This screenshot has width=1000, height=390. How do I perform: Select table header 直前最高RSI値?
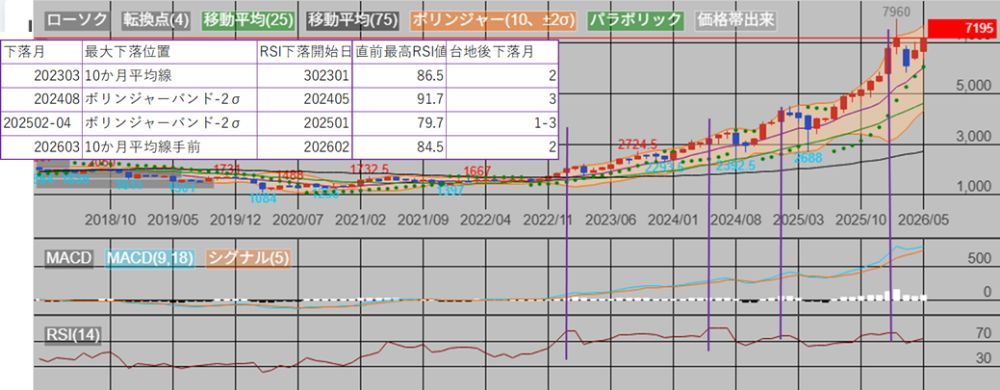pyautogui.click(x=400, y=52)
